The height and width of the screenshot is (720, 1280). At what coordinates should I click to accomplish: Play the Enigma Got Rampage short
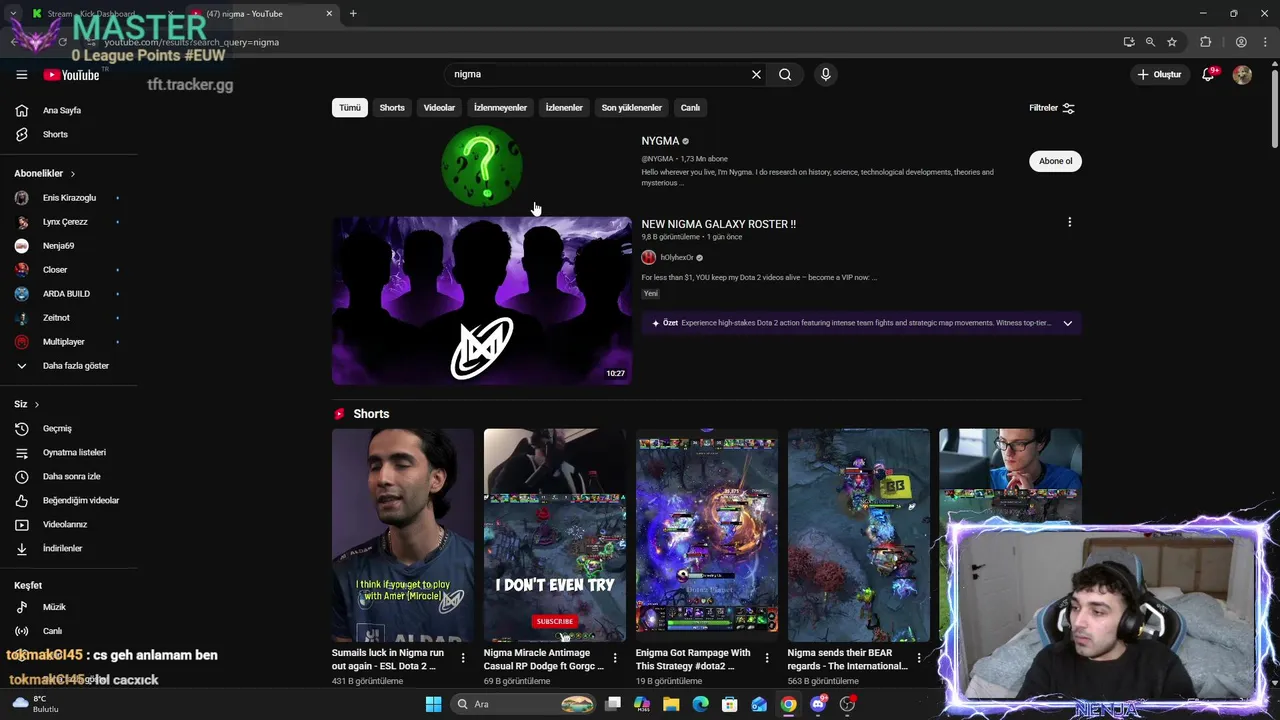(707, 535)
